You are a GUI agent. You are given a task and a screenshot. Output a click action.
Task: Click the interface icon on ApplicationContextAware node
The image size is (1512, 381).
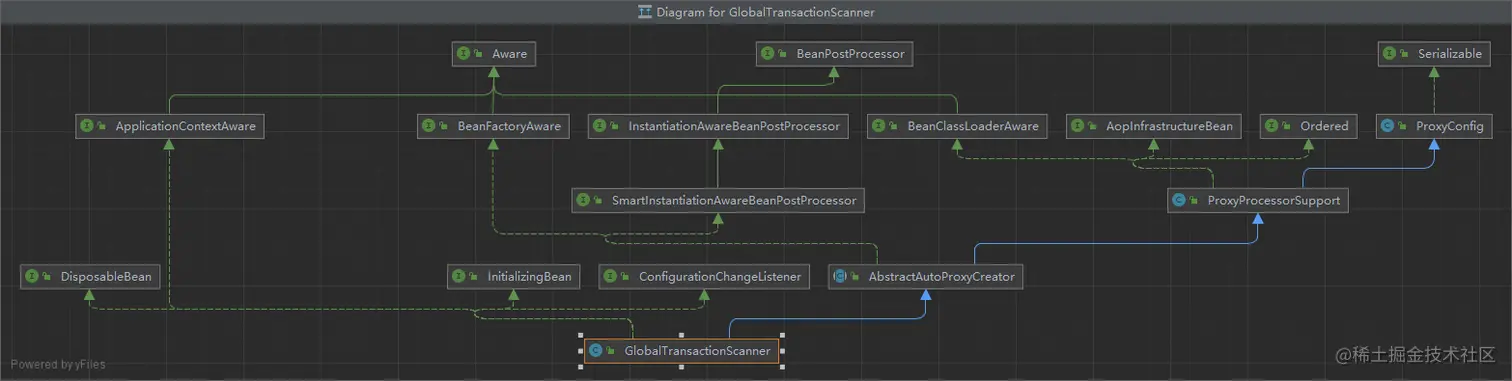point(87,126)
